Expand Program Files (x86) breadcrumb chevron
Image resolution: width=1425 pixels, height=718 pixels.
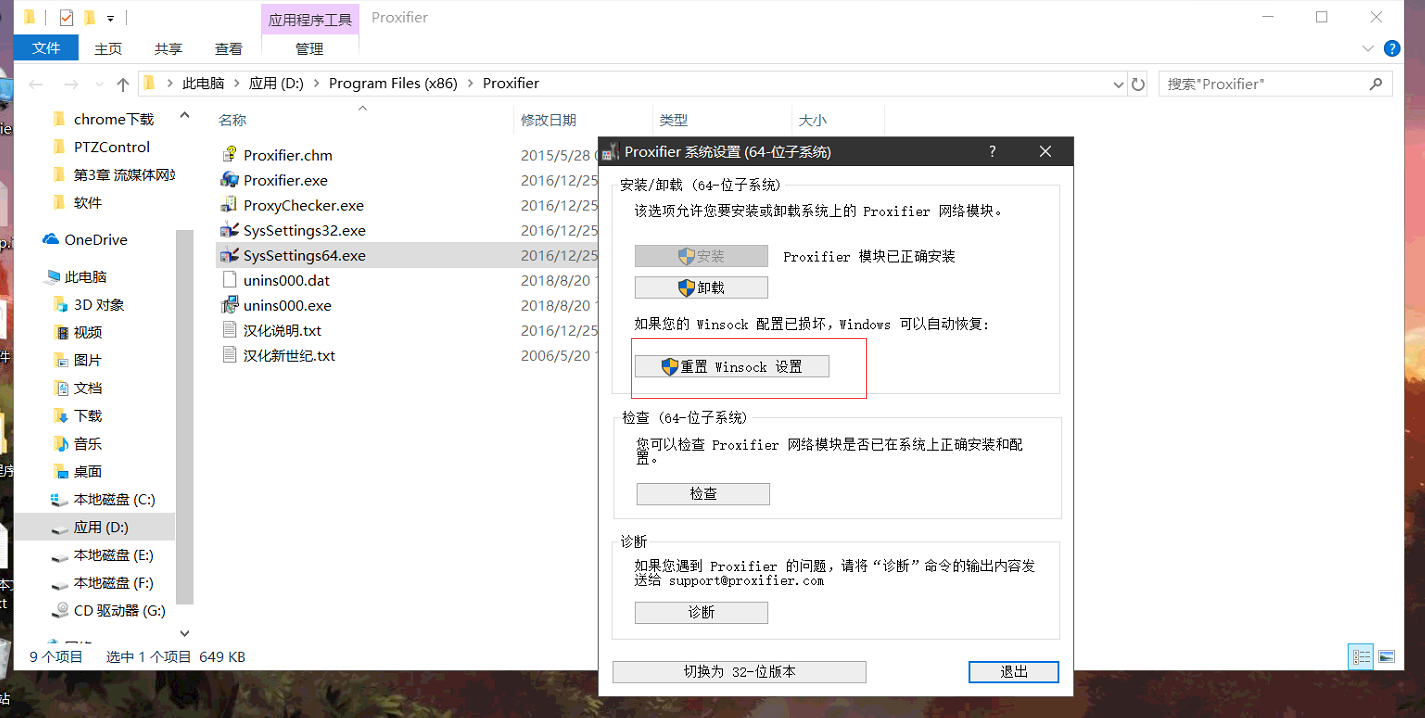(x=470, y=84)
